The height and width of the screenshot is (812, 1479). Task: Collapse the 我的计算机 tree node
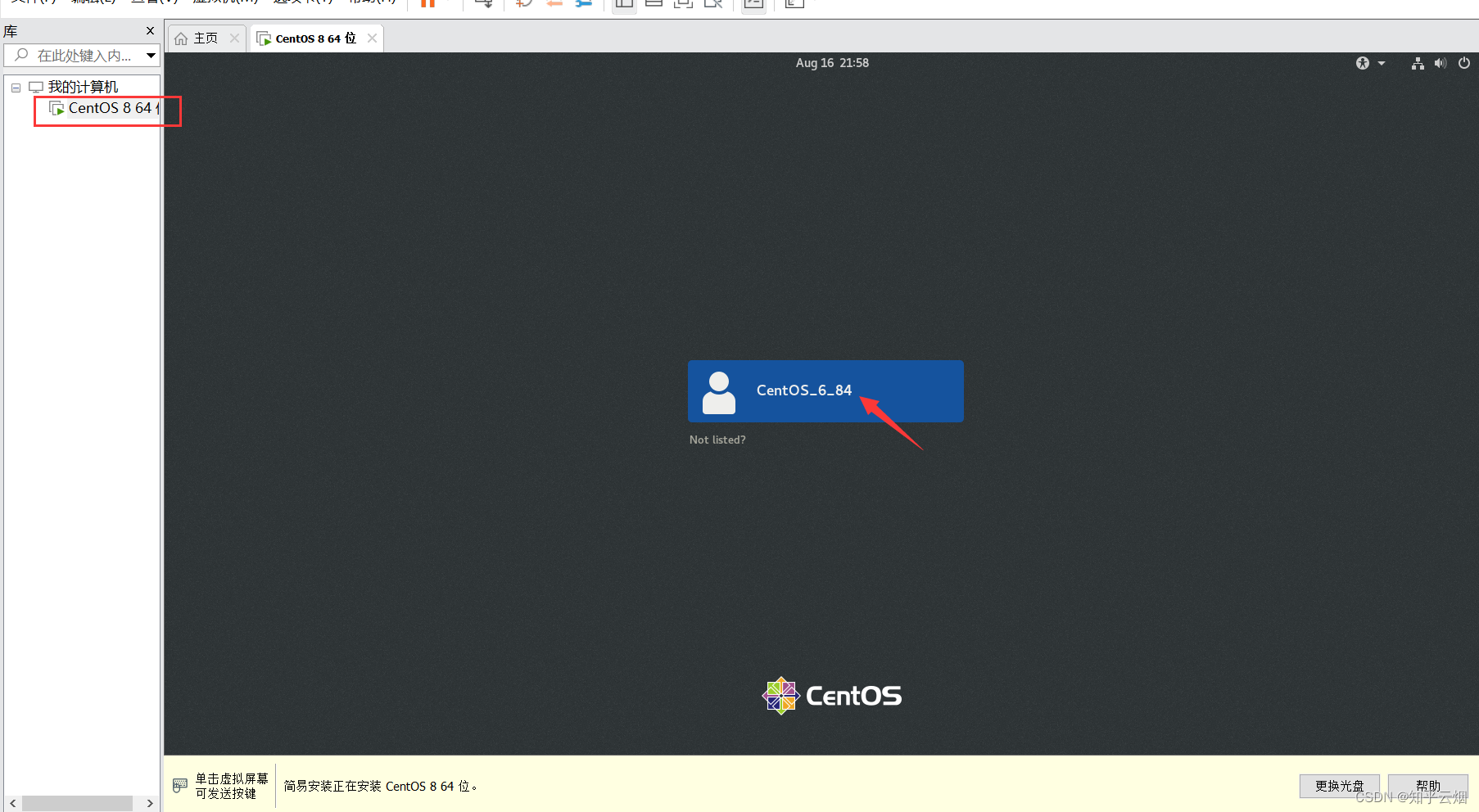[x=16, y=88]
